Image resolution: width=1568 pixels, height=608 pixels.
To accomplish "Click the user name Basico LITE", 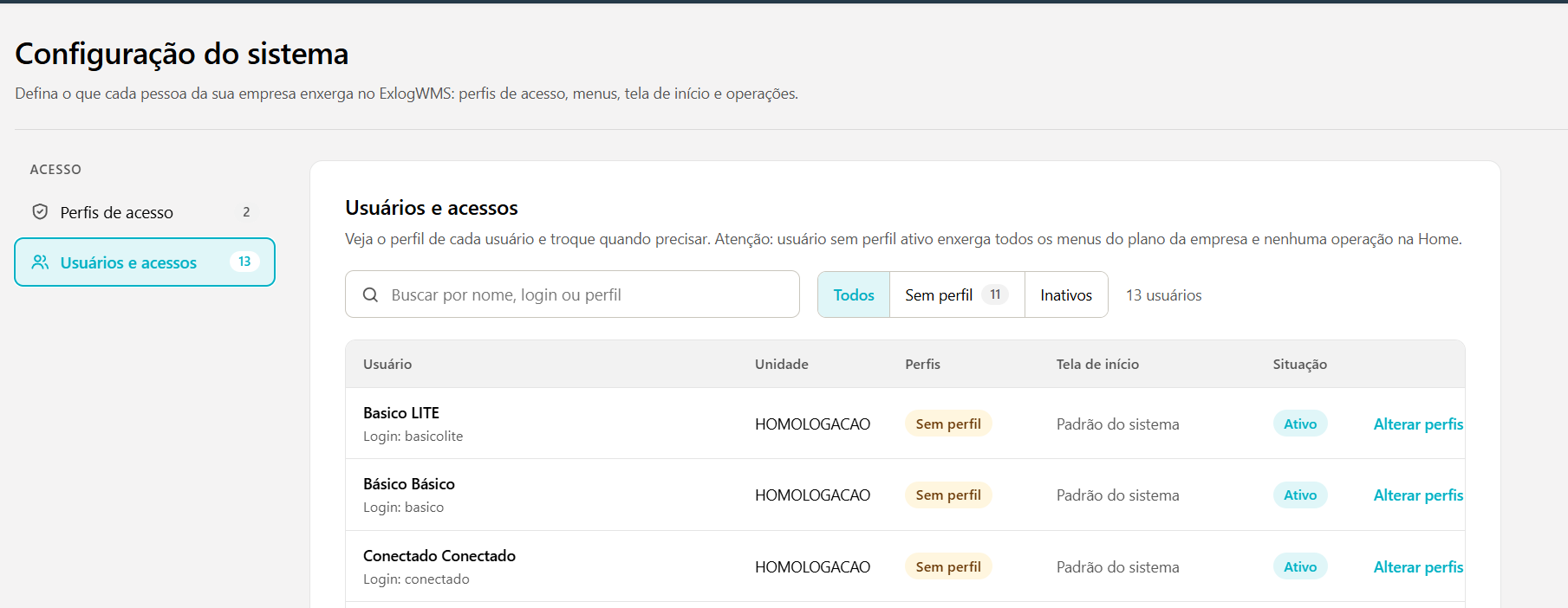I will click(401, 413).
